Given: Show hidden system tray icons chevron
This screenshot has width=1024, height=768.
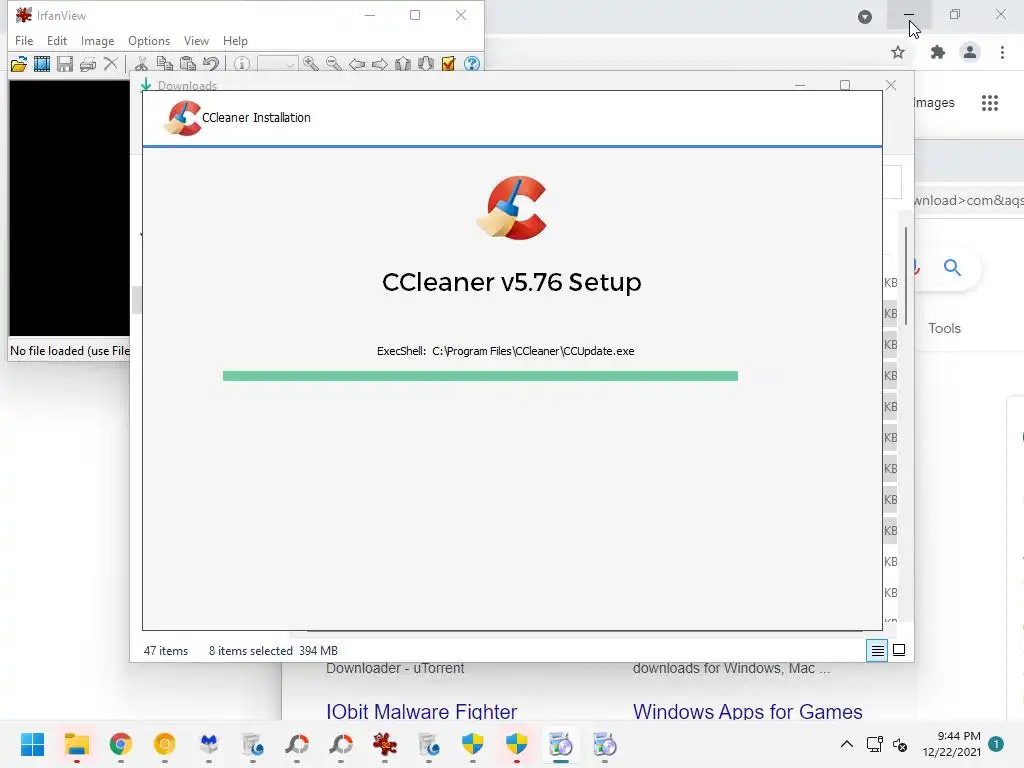Looking at the screenshot, I should [846, 744].
